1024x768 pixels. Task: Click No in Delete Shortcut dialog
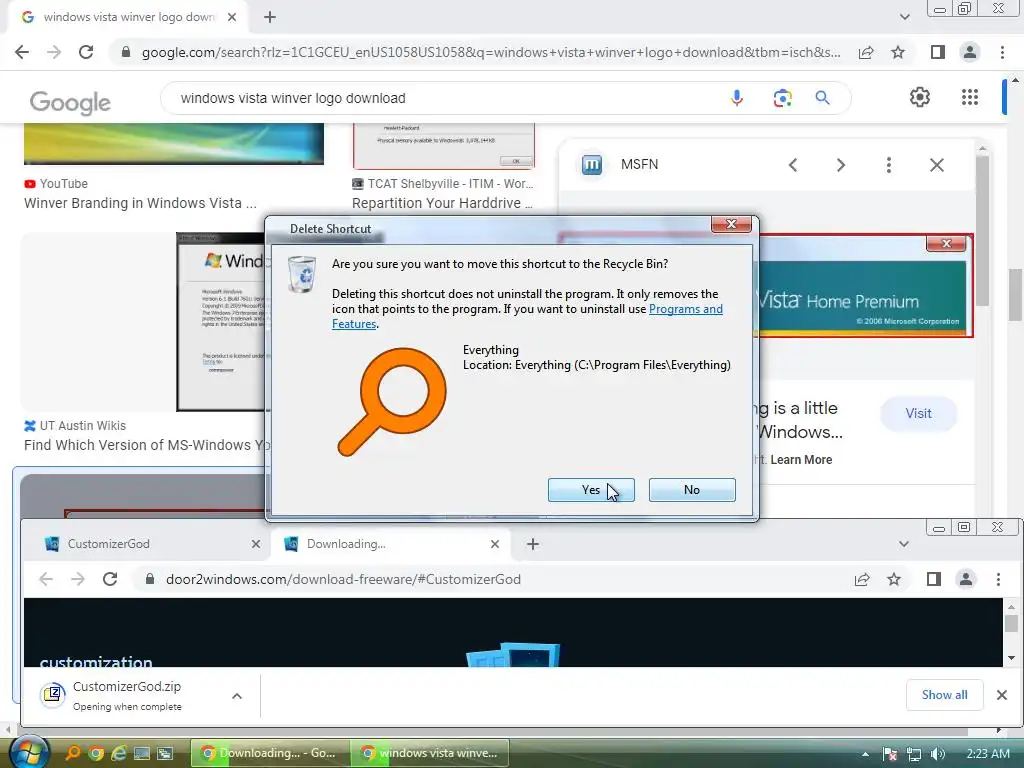click(x=692, y=490)
